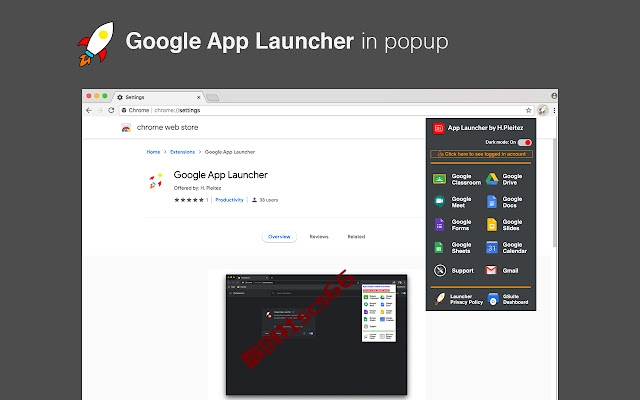
Task: Click the Google App Launcher listing icon
Action: click(x=156, y=180)
